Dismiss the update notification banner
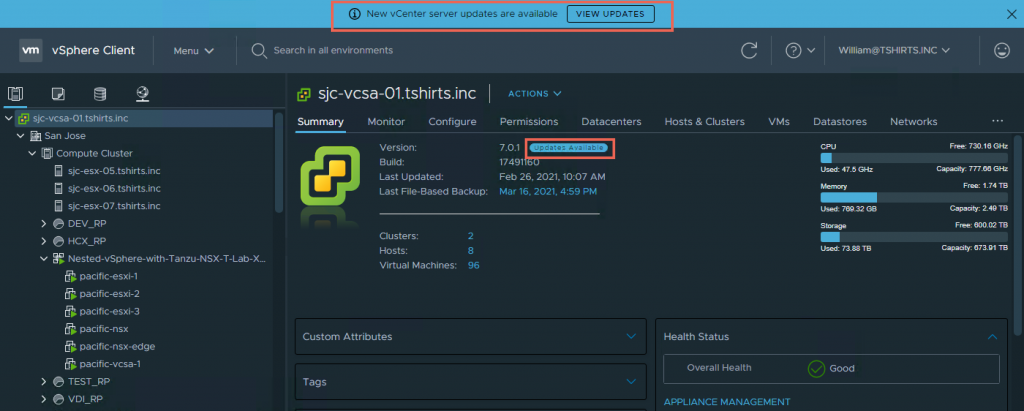 point(1011,14)
